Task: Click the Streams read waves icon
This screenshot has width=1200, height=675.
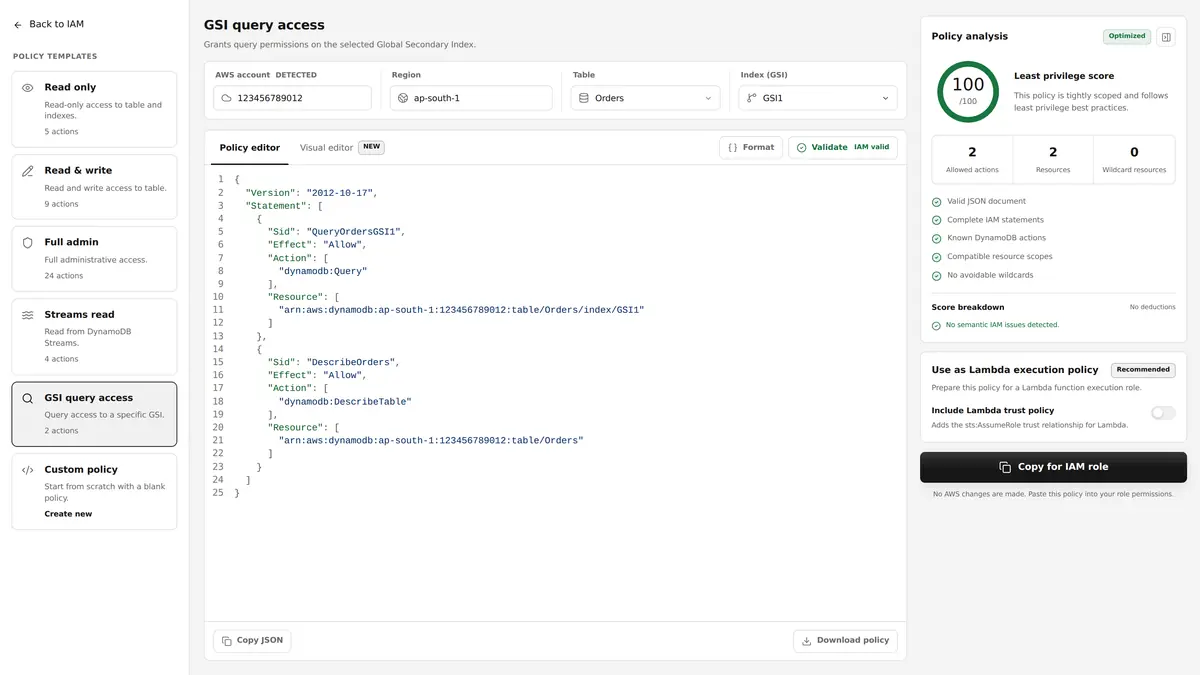Action: tap(28, 315)
